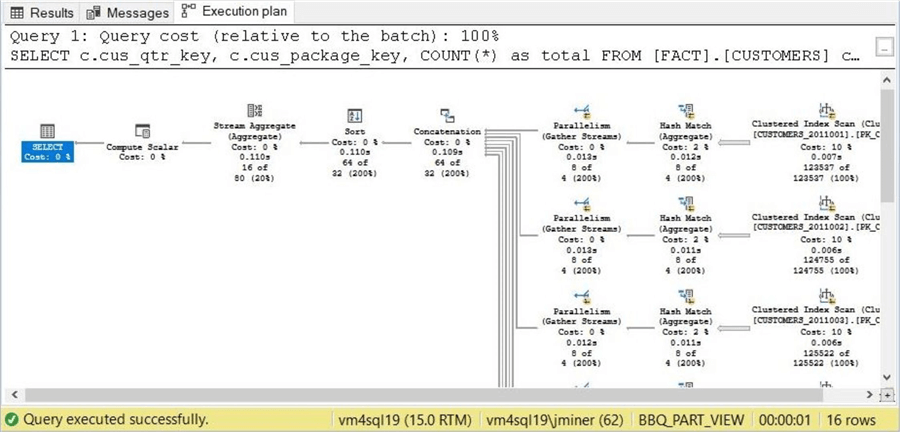The width and height of the screenshot is (900, 432).
Task: Select the Compute Scalar operator icon
Action: (142, 131)
